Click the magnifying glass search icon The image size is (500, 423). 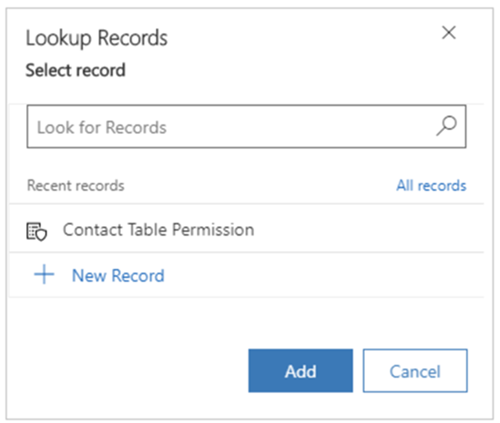(446, 126)
